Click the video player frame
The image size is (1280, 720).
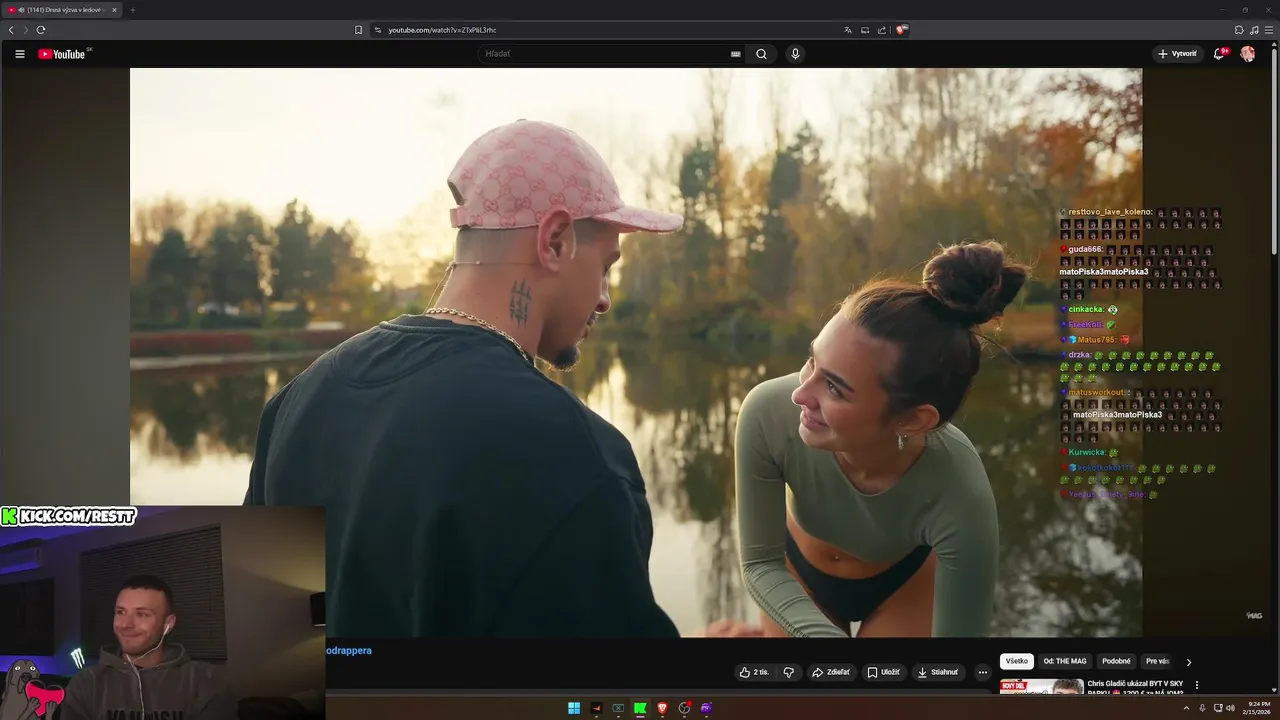636,352
